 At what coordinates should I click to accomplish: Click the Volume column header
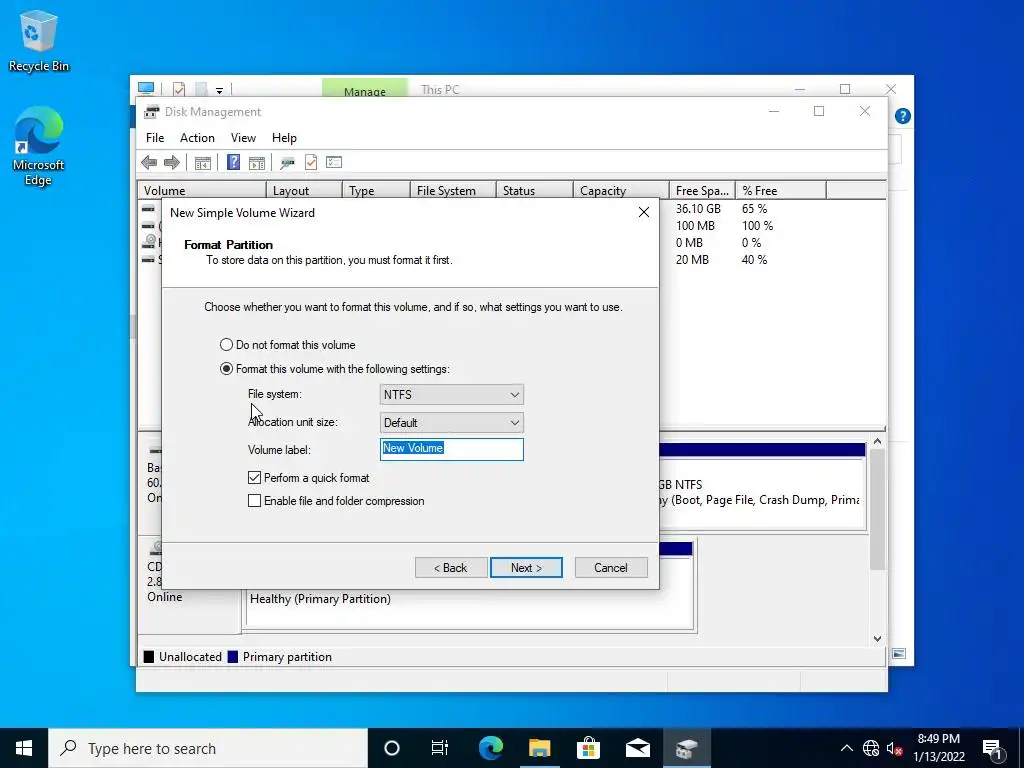coord(202,191)
